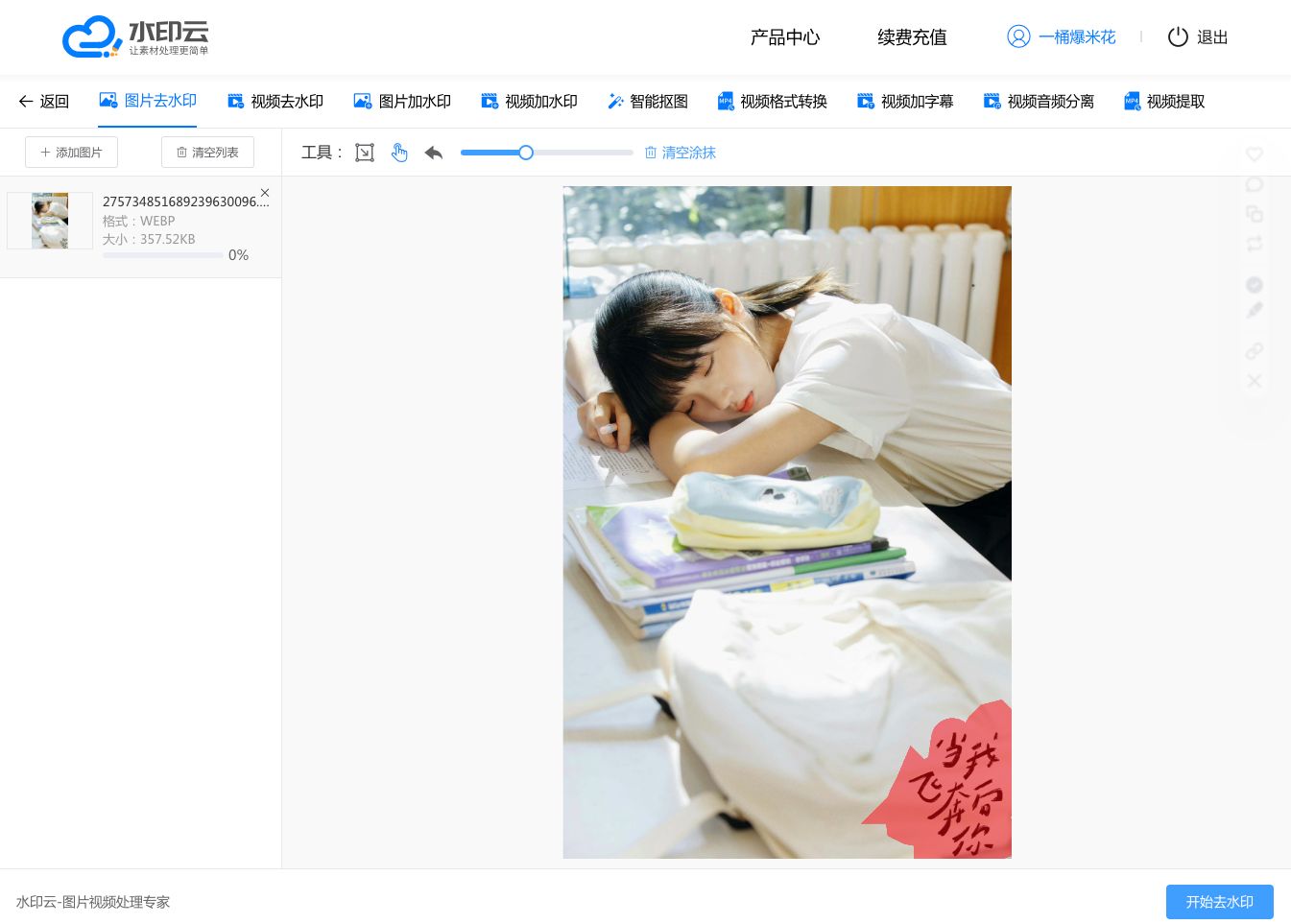Select the uploaded image thumbnail
Viewport: 1291px width, 924px height.
coord(50,221)
